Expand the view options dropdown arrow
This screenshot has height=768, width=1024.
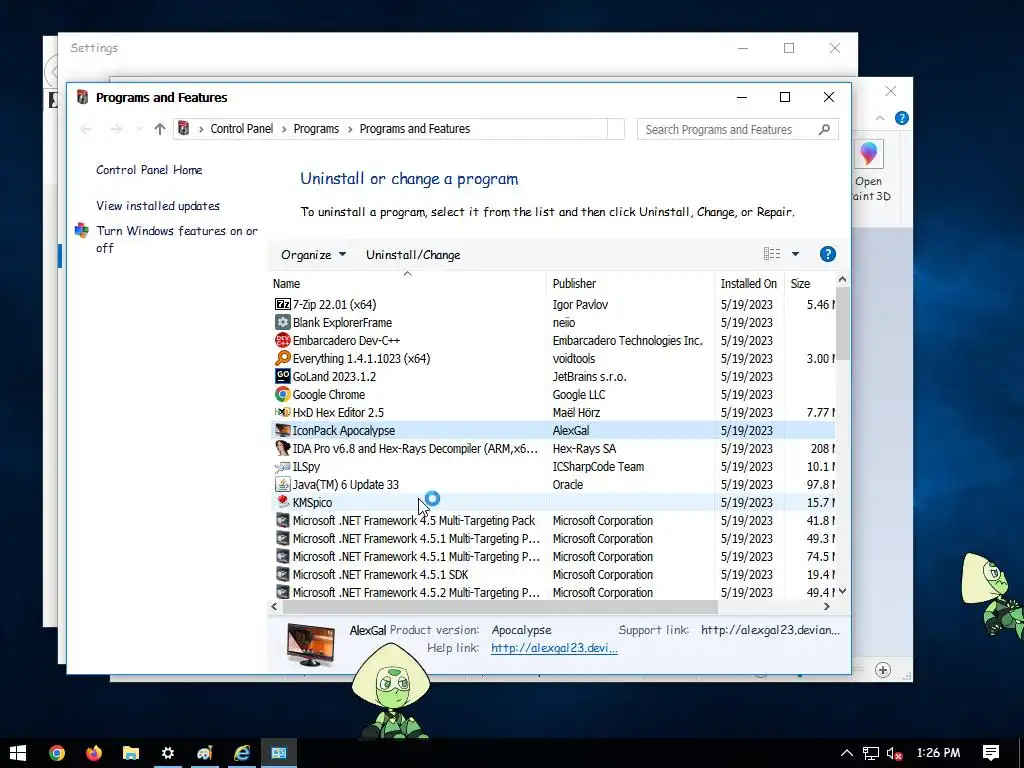795,254
